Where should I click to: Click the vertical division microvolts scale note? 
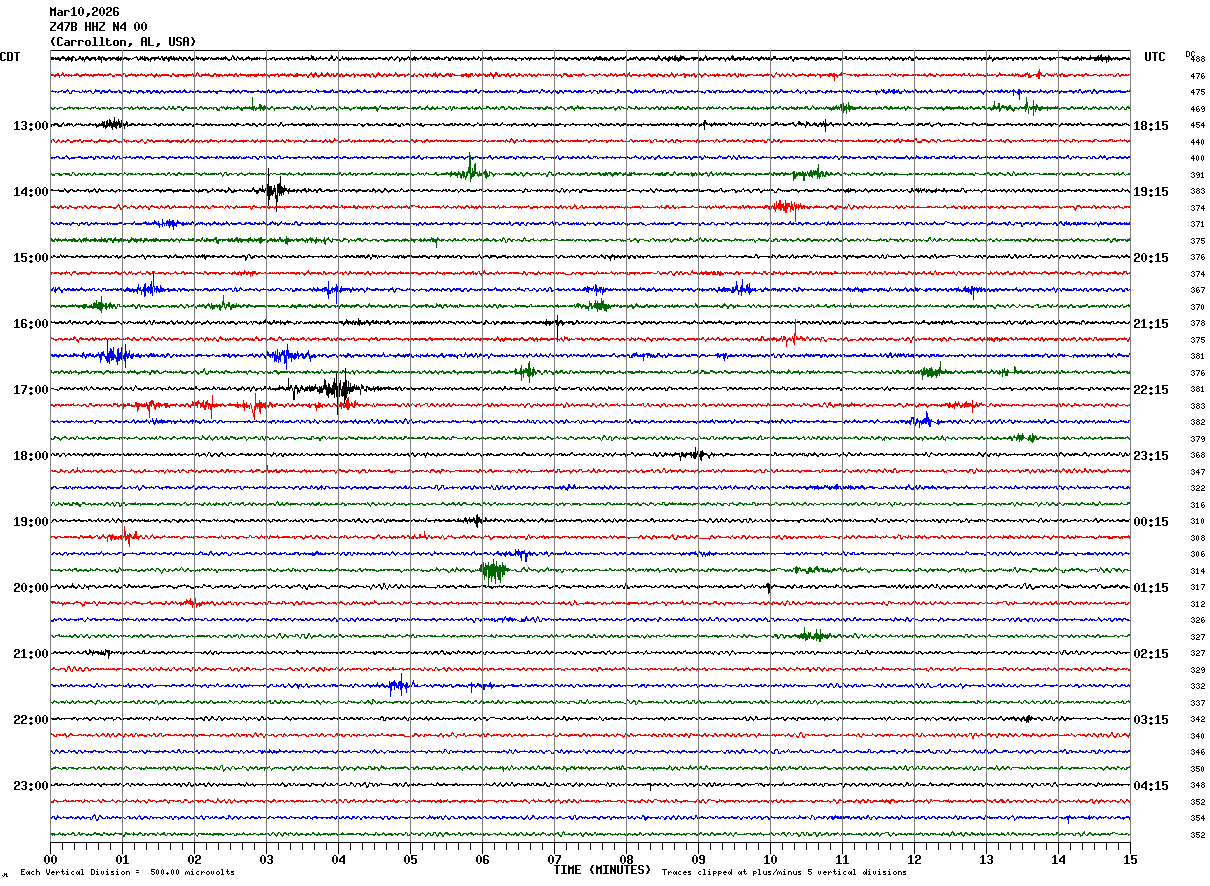(127, 873)
